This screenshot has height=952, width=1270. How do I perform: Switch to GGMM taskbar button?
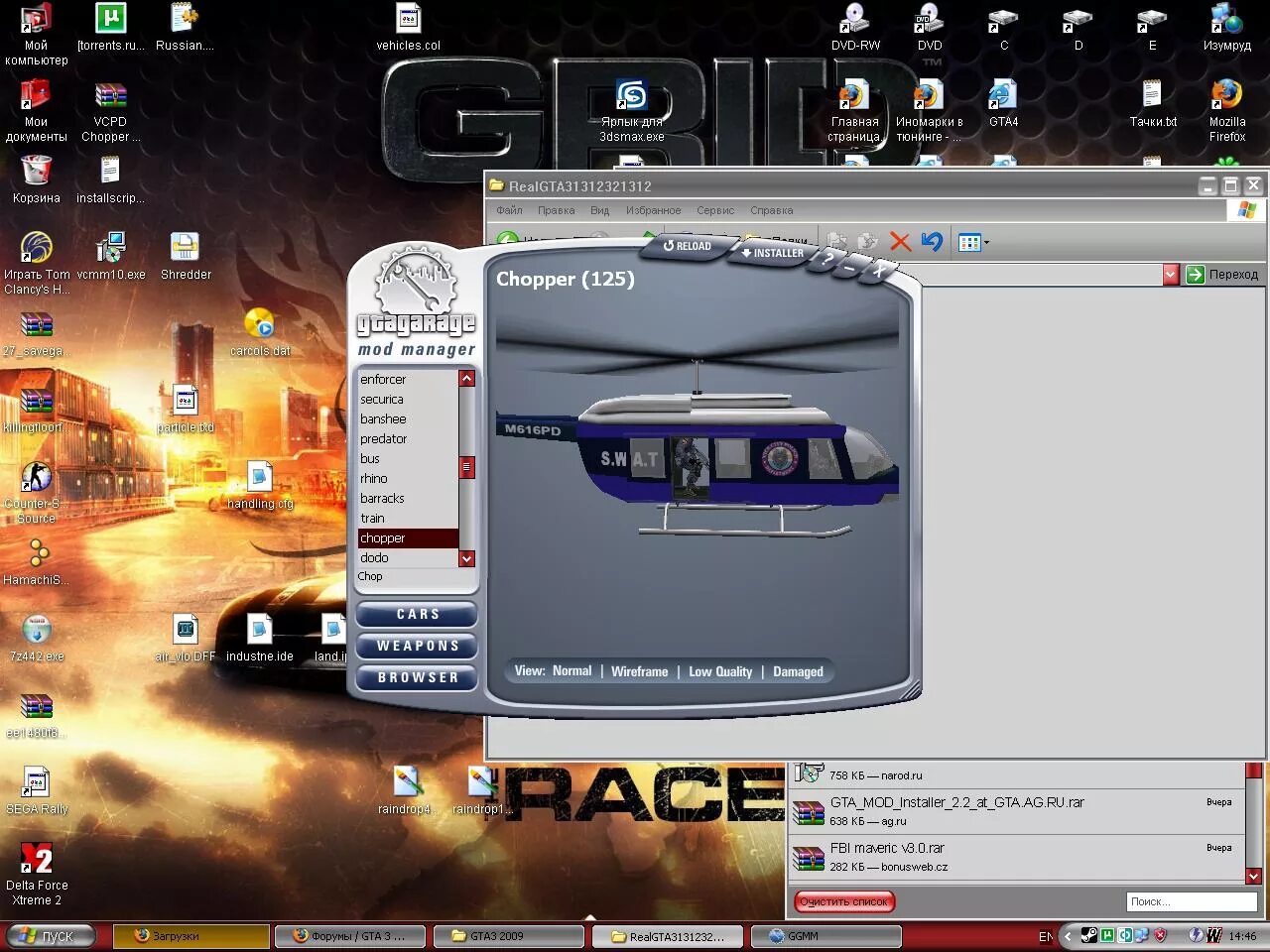[826, 936]
